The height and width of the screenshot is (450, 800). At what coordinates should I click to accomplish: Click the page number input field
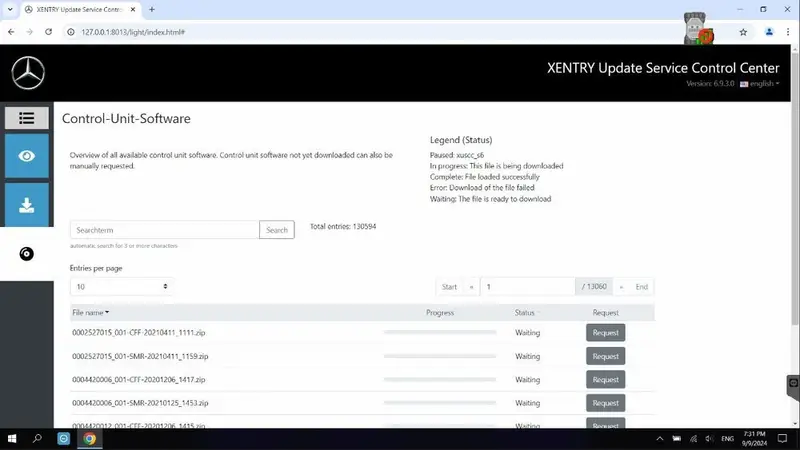point(528,287)
